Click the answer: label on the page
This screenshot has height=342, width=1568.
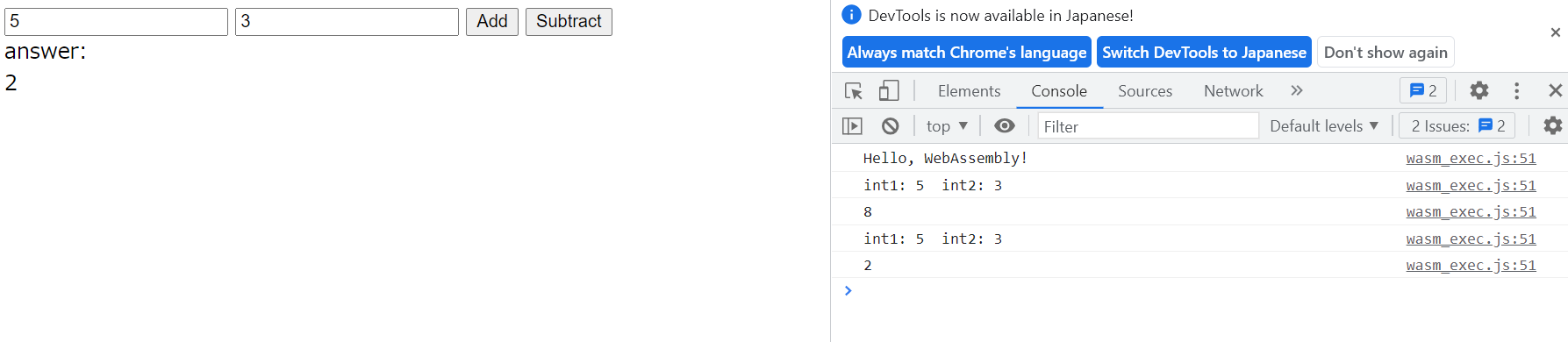[x=46, y=52]
